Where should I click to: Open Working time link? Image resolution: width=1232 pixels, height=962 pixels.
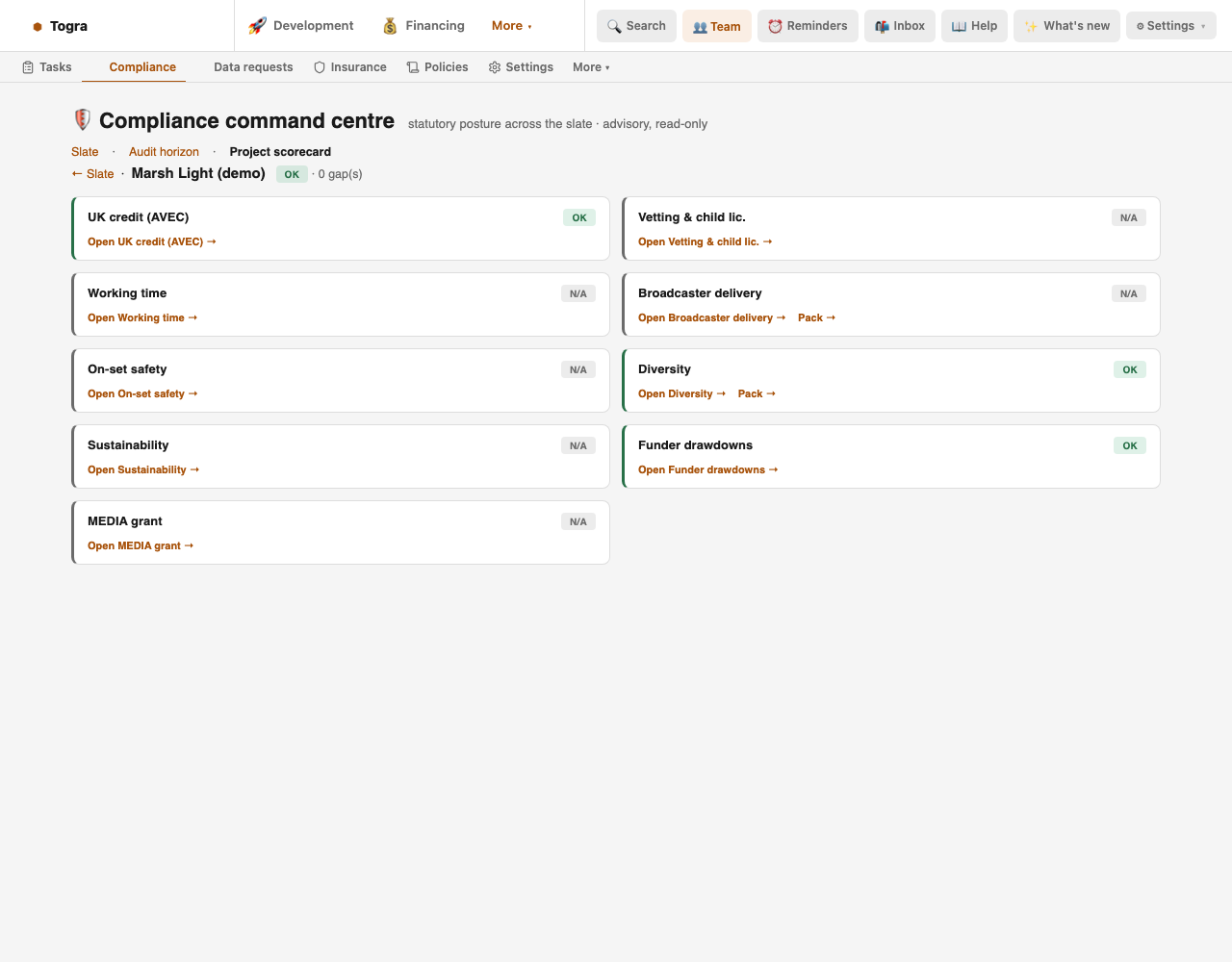(142, 317)
